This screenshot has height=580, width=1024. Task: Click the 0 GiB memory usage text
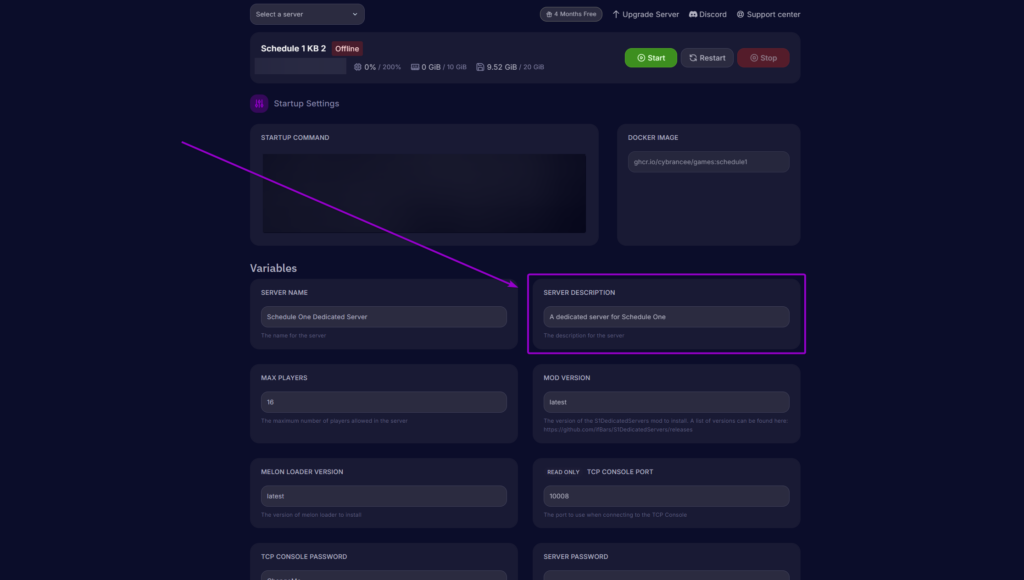coord(431,67)
